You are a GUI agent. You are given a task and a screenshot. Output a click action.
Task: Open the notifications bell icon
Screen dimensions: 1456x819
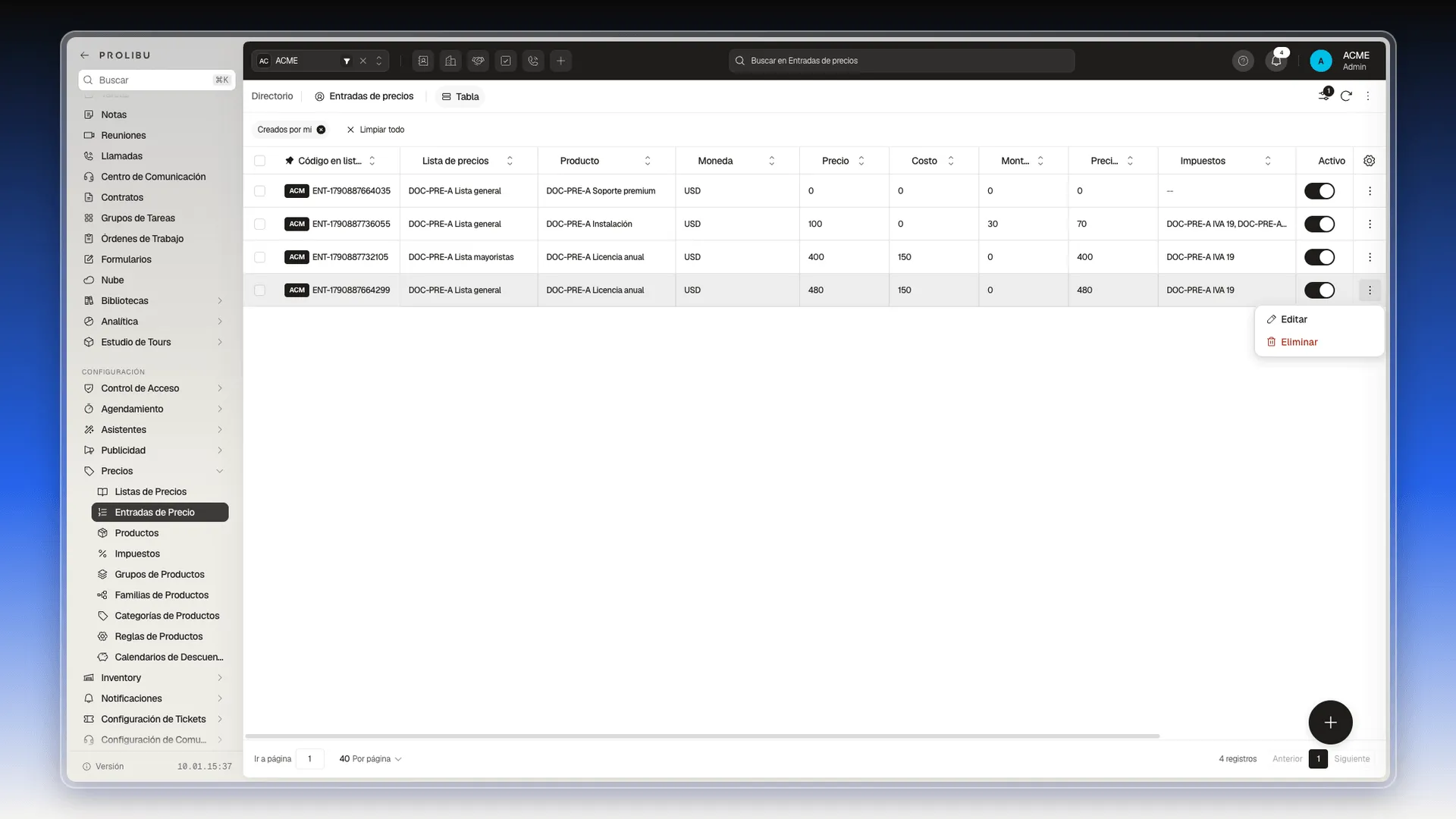pos(1276,61)
